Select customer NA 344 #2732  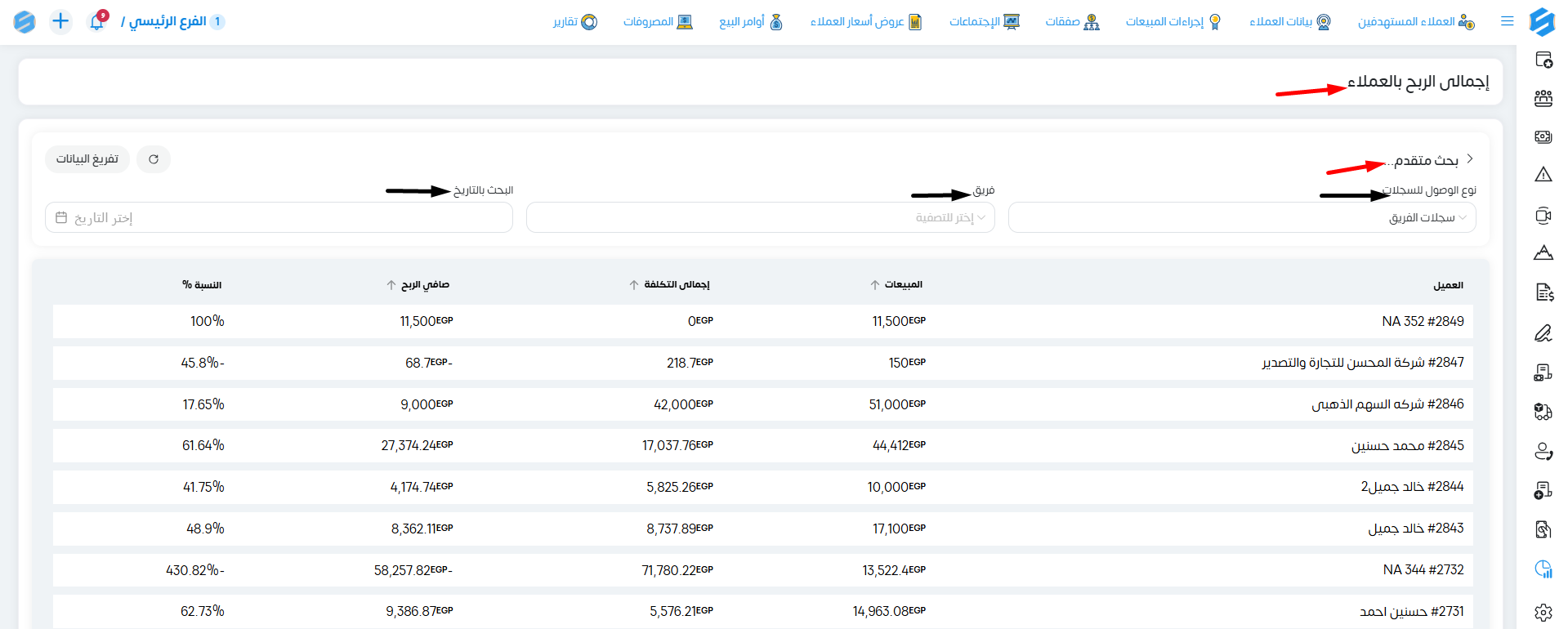[x=1423, y=569]
